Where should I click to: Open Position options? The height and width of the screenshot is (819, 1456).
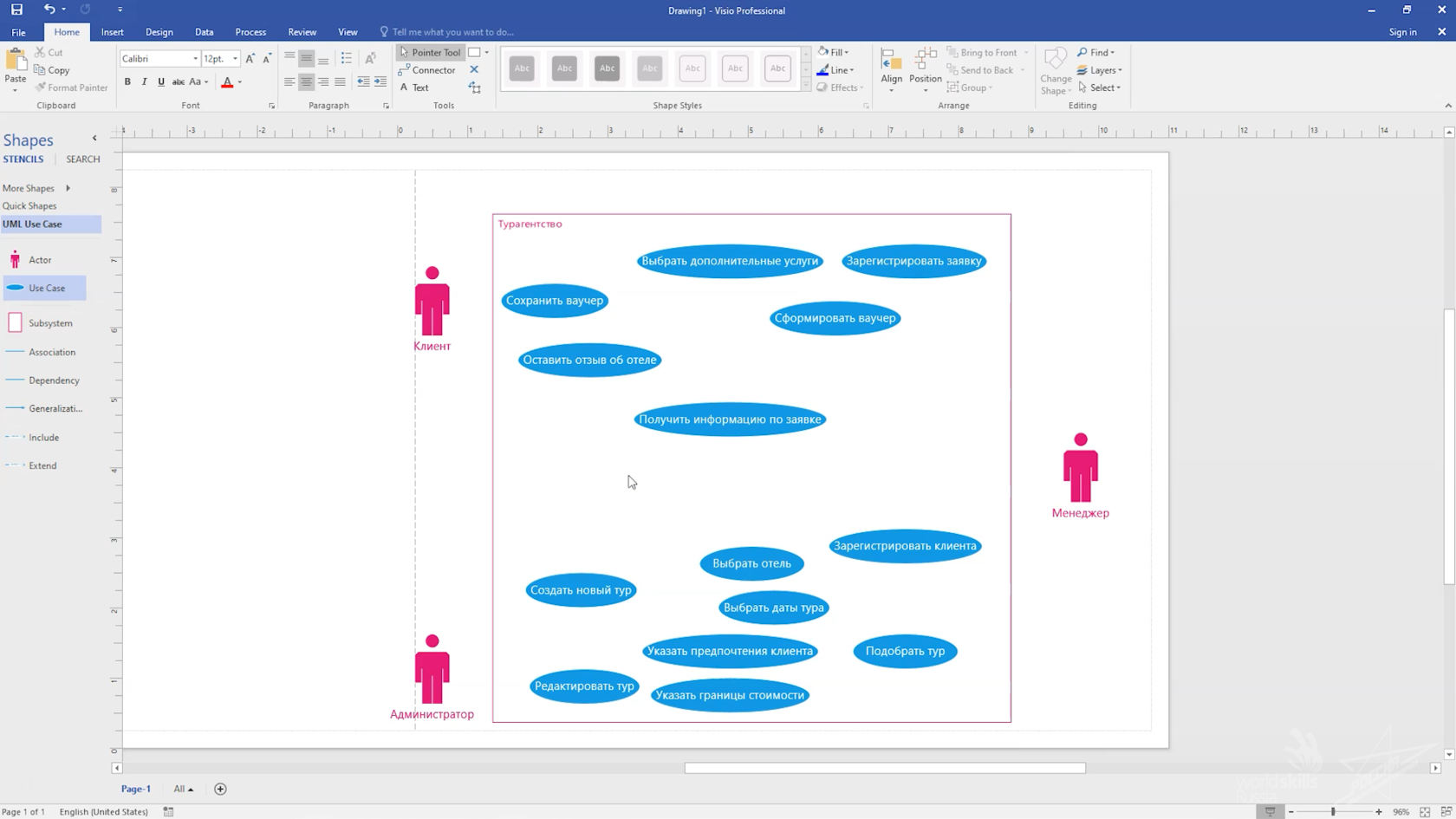point(926,70)
